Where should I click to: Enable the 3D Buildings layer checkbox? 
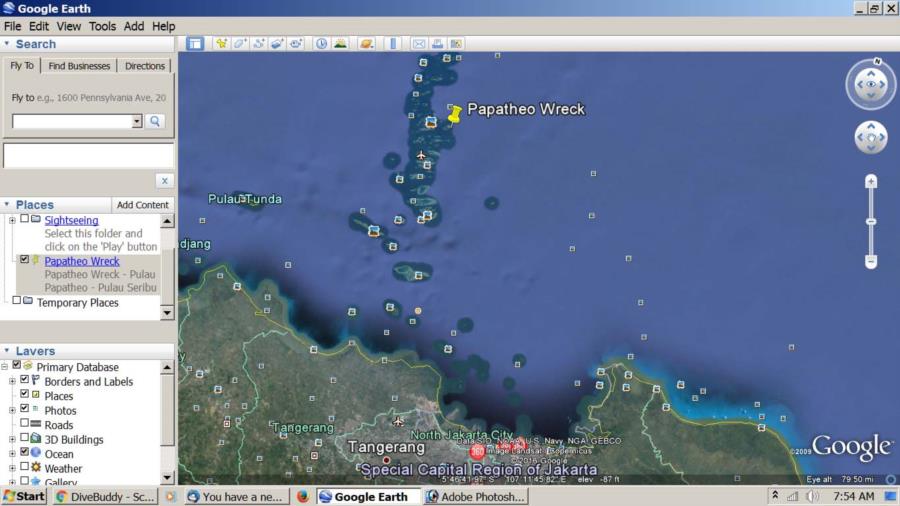(x=24, y=437)
